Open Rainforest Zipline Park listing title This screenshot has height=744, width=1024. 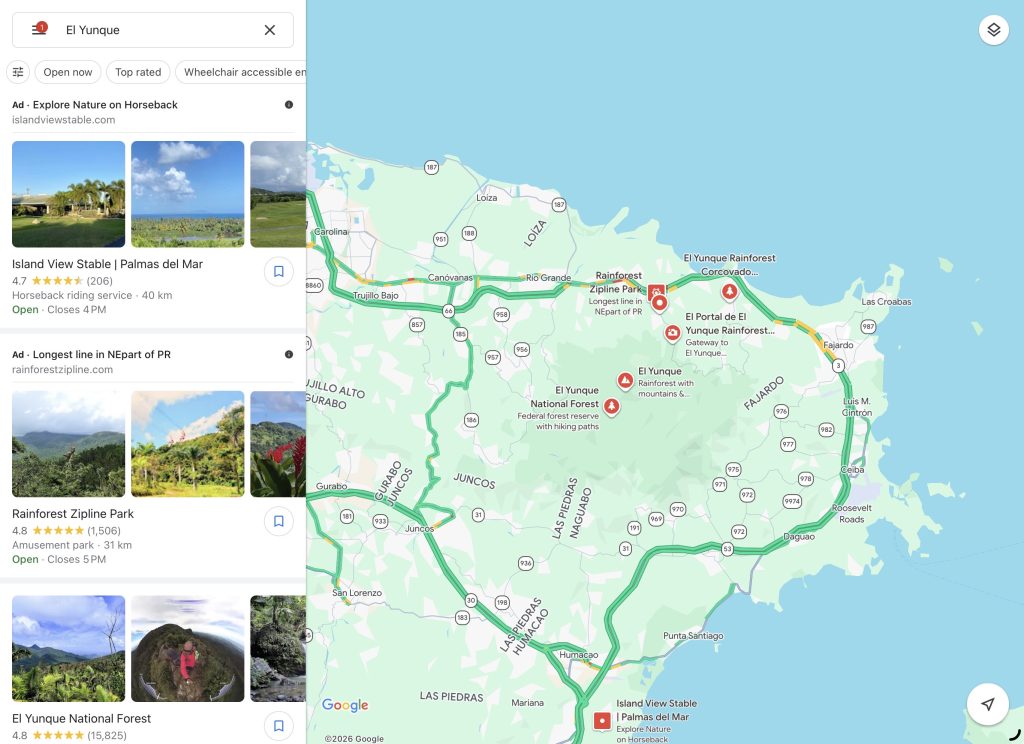72,513
